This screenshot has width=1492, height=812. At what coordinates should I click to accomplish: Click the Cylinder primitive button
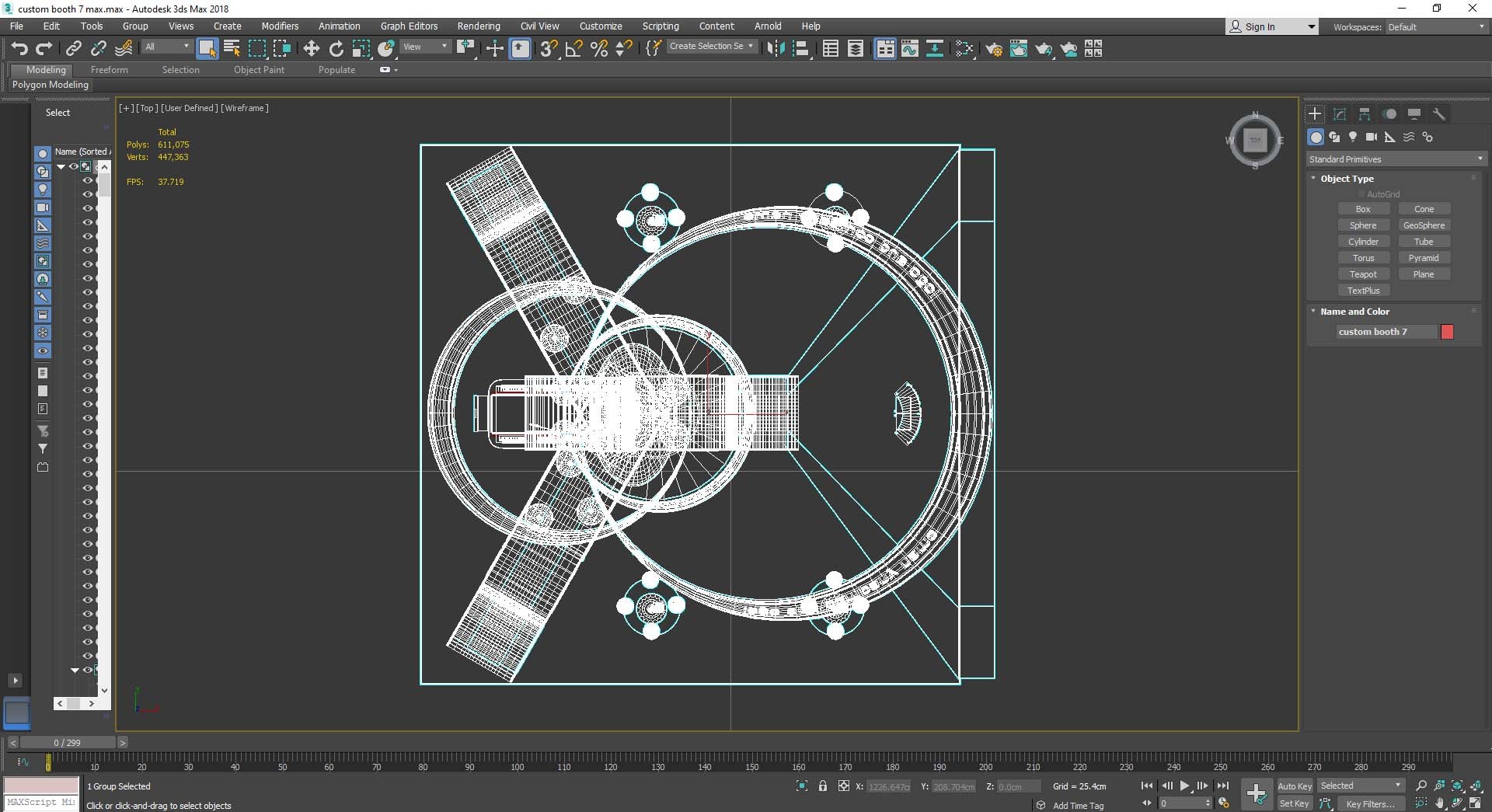(x=1363, y=242)
